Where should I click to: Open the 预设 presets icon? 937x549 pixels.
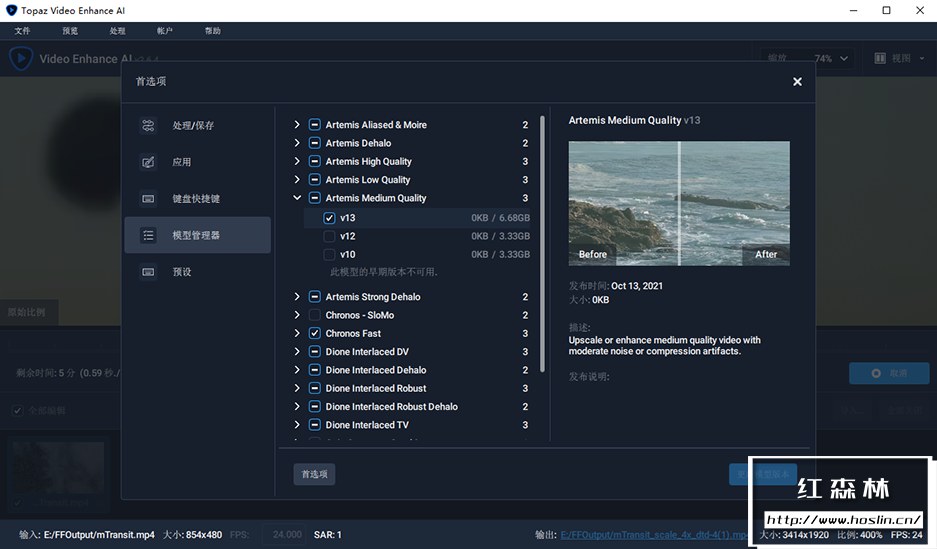[148, 272]
